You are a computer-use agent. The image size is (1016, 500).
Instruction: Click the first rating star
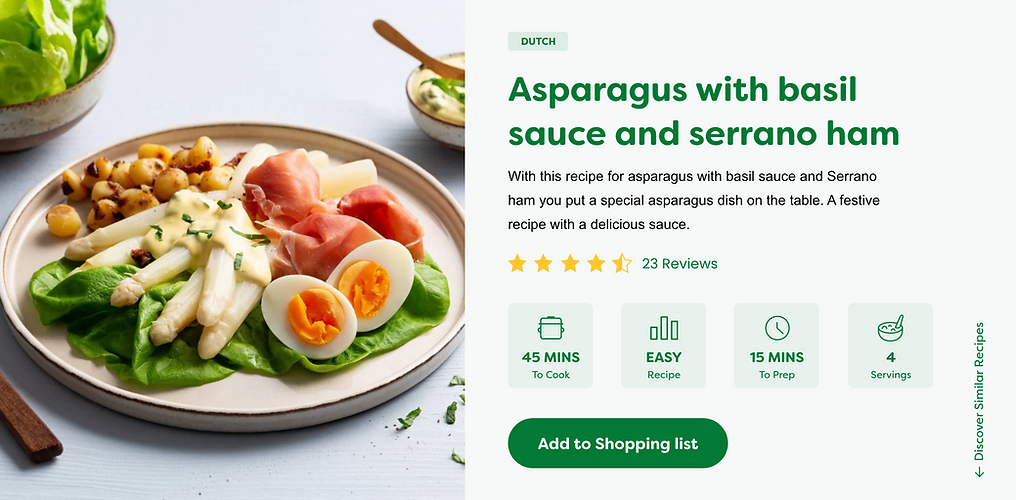(x=517, y=264)
